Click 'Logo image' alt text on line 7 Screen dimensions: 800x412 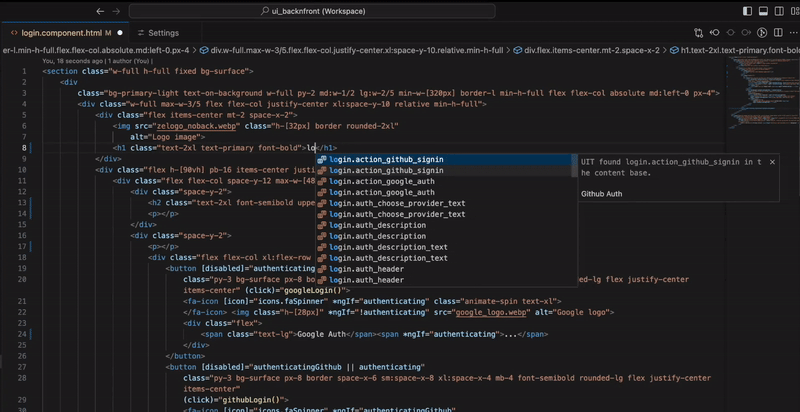coord(172,137)
